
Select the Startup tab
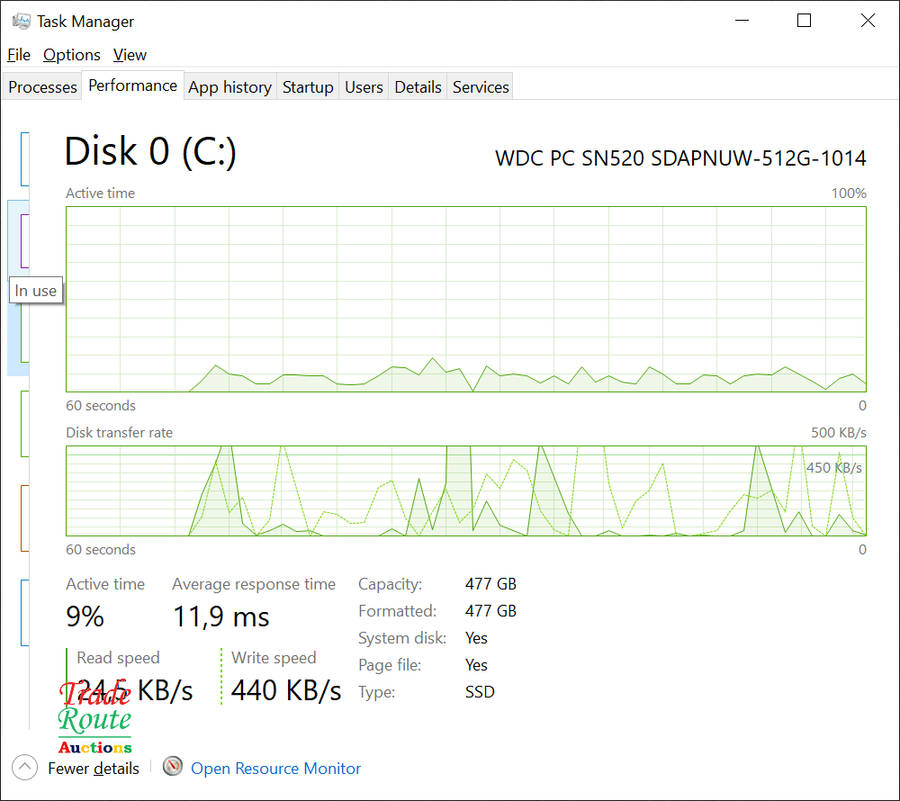pyautogui.click(x=308, y=87)
